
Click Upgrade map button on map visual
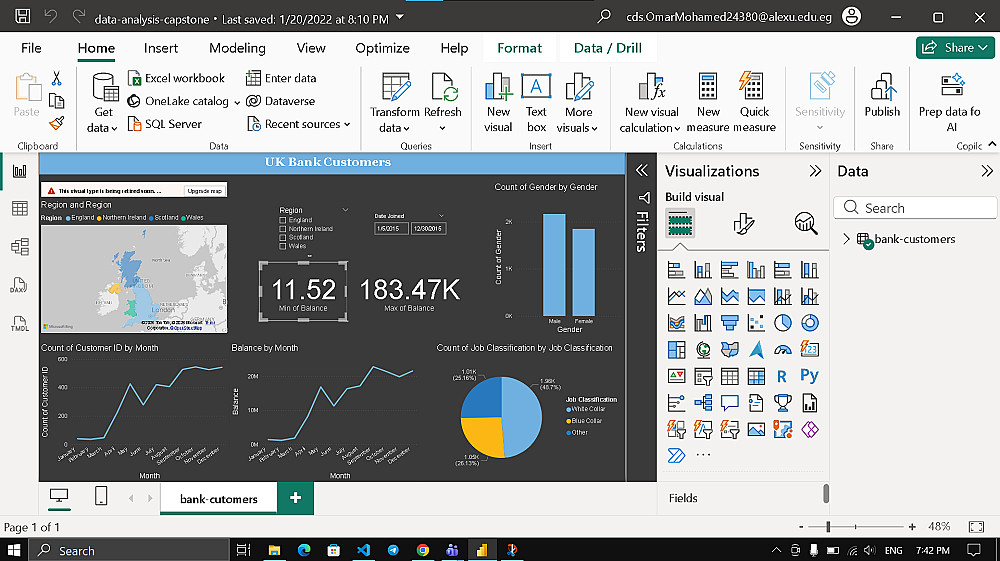pyautogui.click(x=205, y=191)
